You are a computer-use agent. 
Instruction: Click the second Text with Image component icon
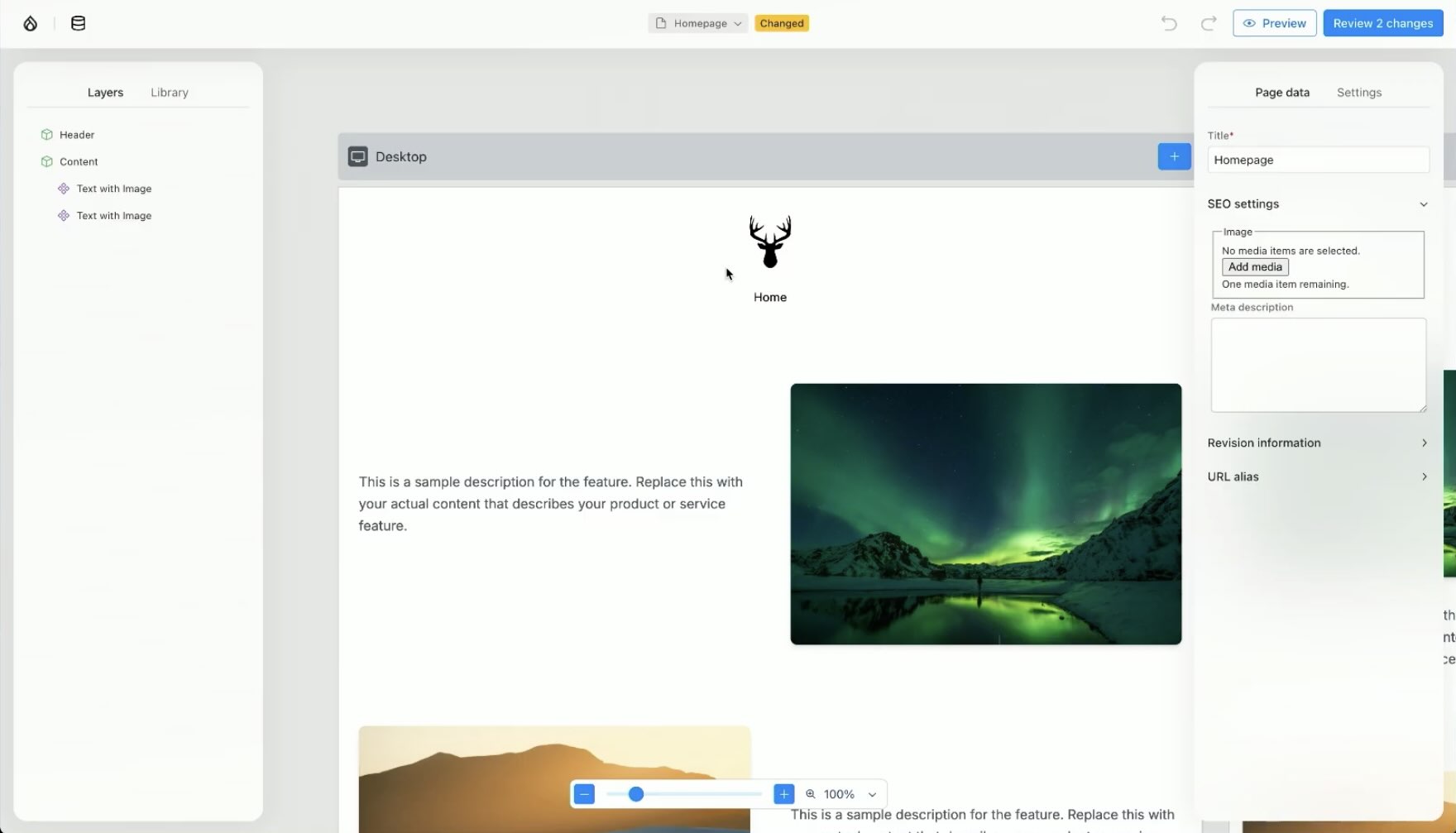tap(64, 215)
